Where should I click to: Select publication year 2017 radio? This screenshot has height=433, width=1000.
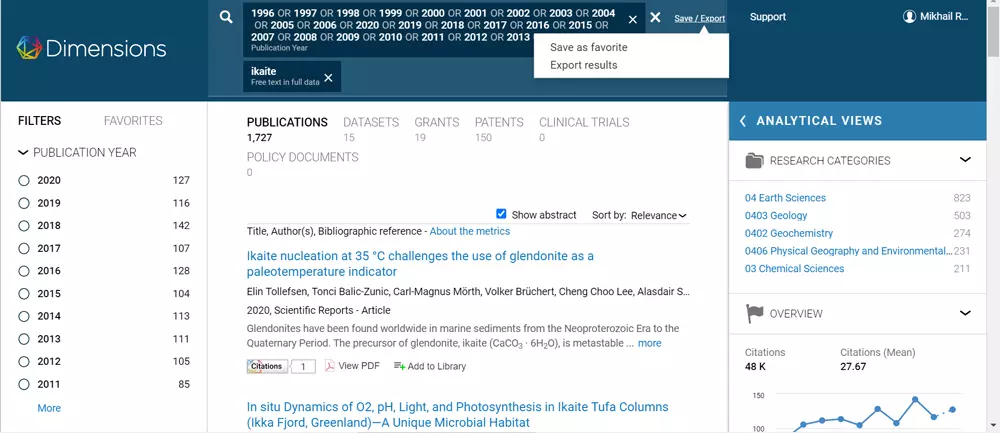[x=24, y=248]
